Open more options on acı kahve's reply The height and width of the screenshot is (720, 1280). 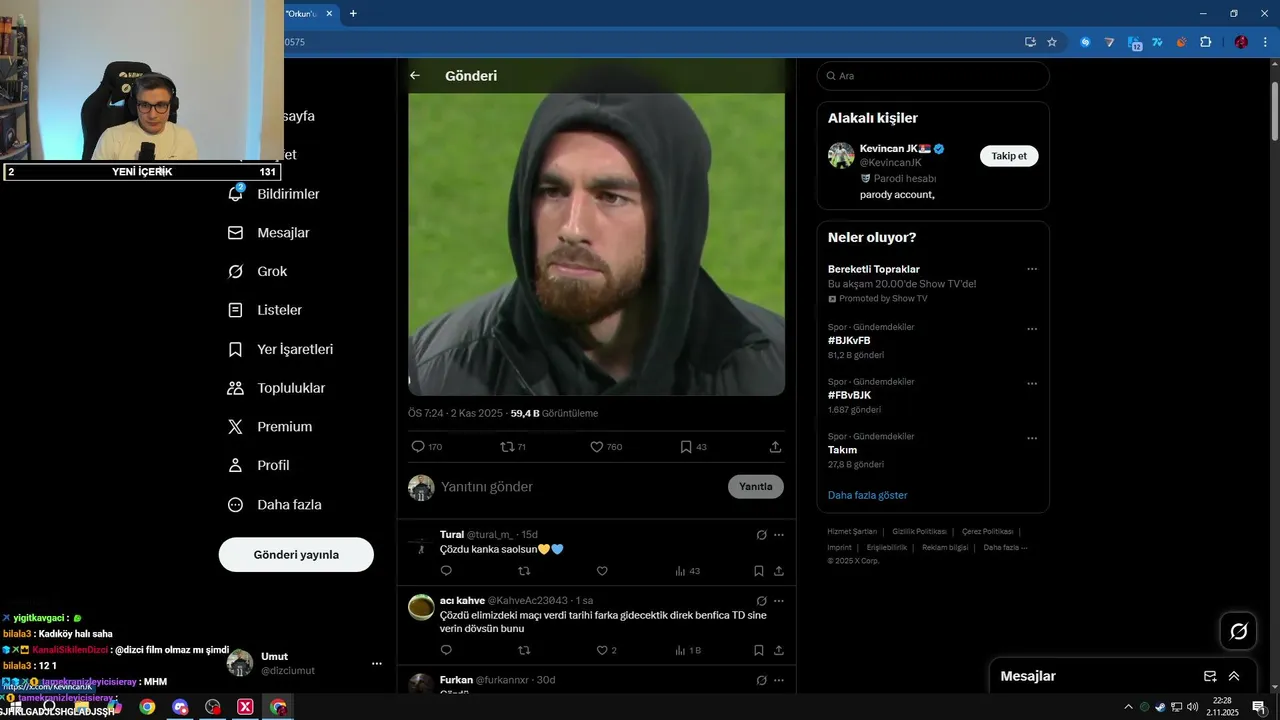pyautogui.click(x=779, y=601)
